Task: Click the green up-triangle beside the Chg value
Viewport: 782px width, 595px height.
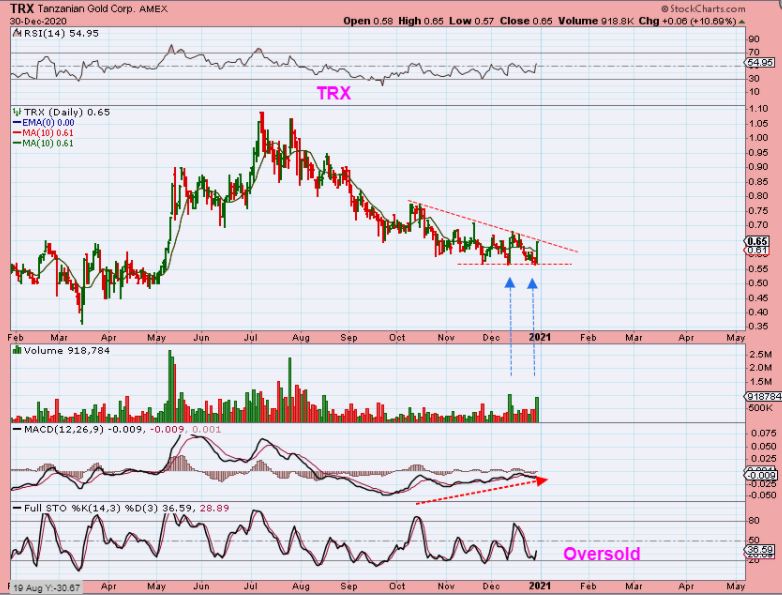Action: coord(742,21)
